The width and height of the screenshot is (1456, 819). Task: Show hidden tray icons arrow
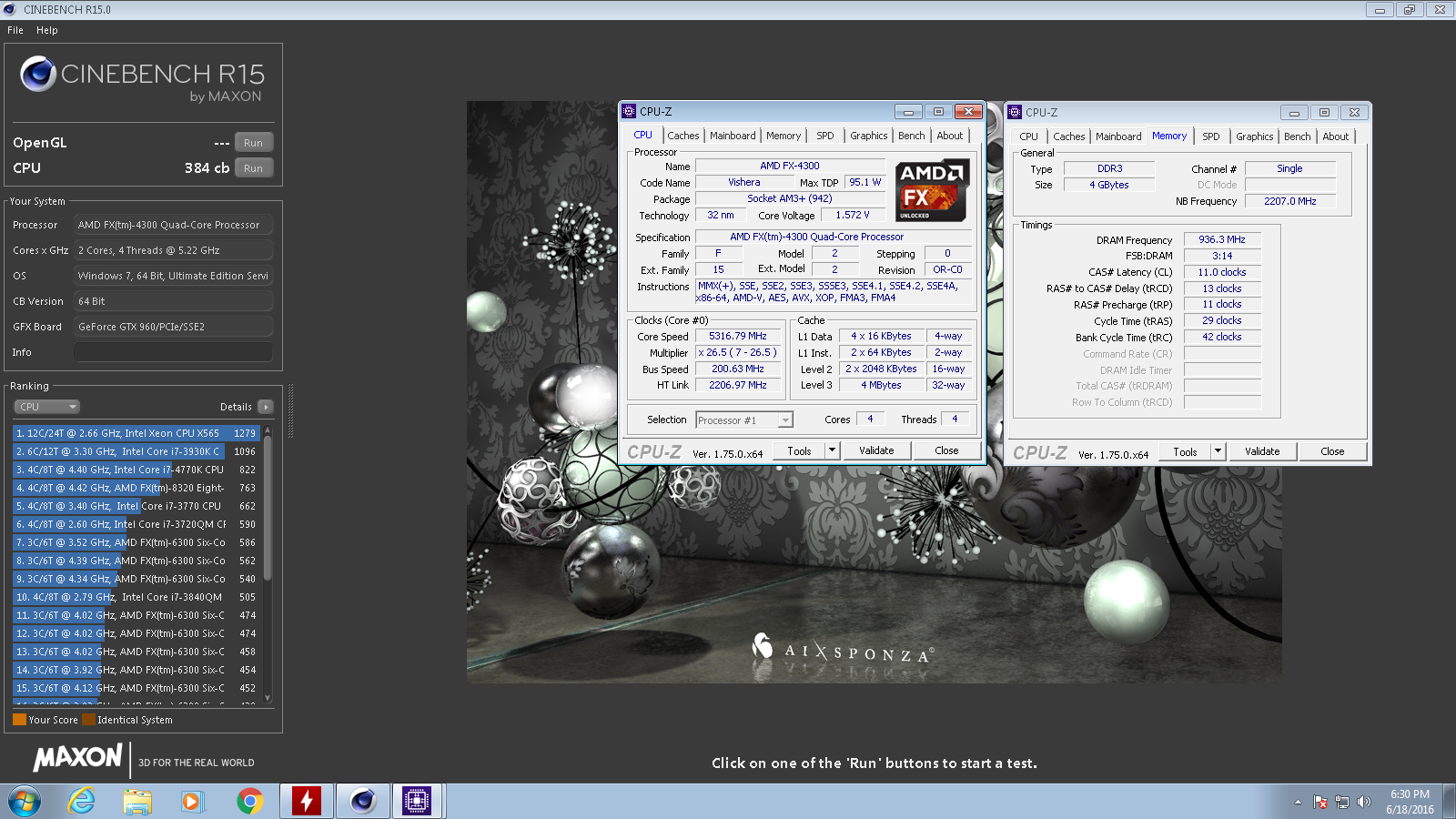(1298, 802)
